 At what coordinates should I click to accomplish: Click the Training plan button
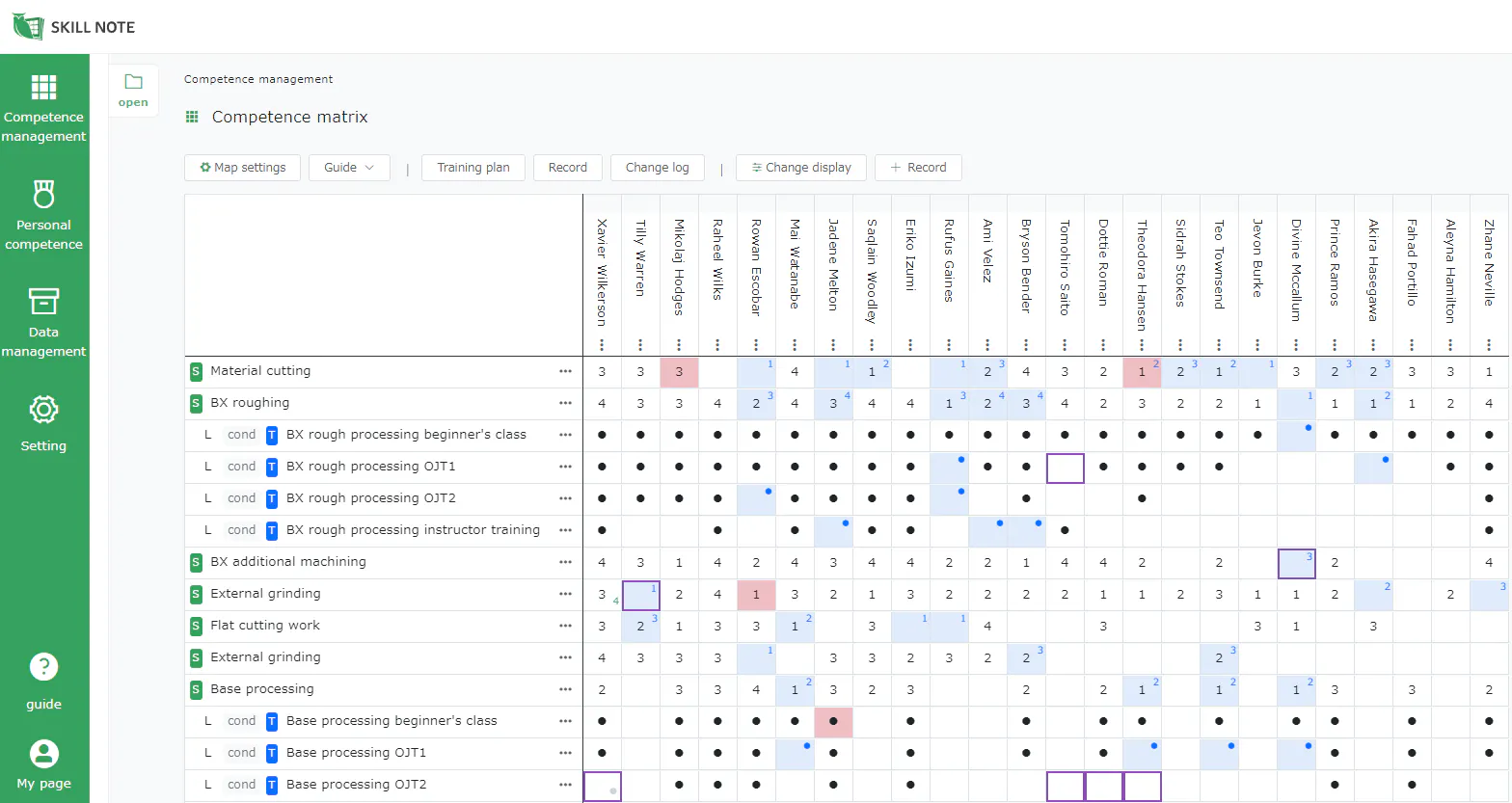(x=473, y=168)
